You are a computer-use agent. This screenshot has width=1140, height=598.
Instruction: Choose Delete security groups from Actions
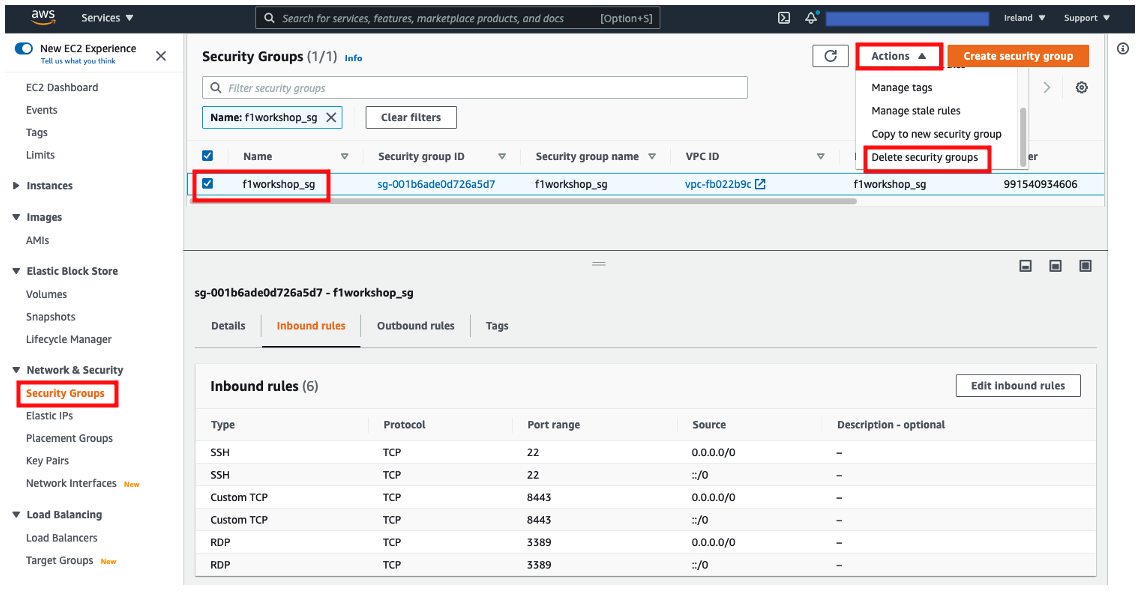coord(925,158)
